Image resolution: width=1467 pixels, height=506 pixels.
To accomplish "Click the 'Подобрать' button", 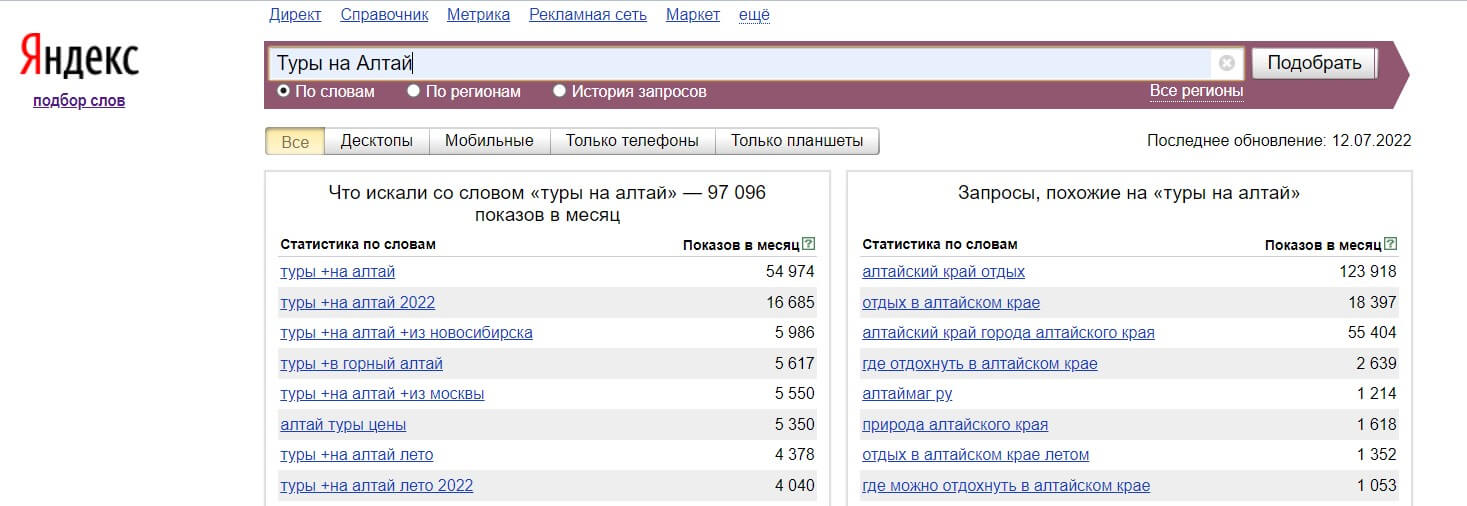I will click(x=1314, y=63).
